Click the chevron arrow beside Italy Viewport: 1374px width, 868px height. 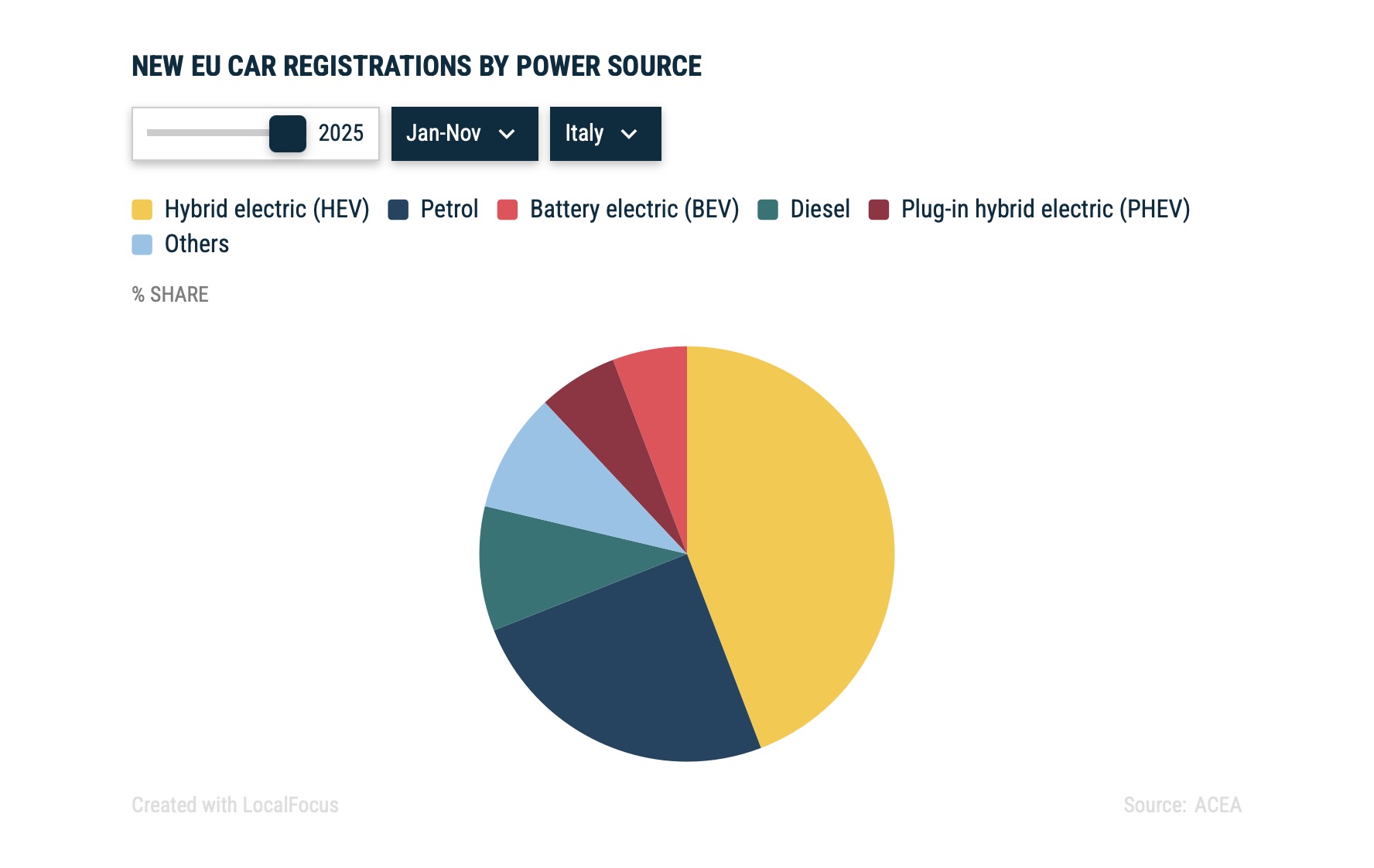pyautogui.click(x=629, y=135)
